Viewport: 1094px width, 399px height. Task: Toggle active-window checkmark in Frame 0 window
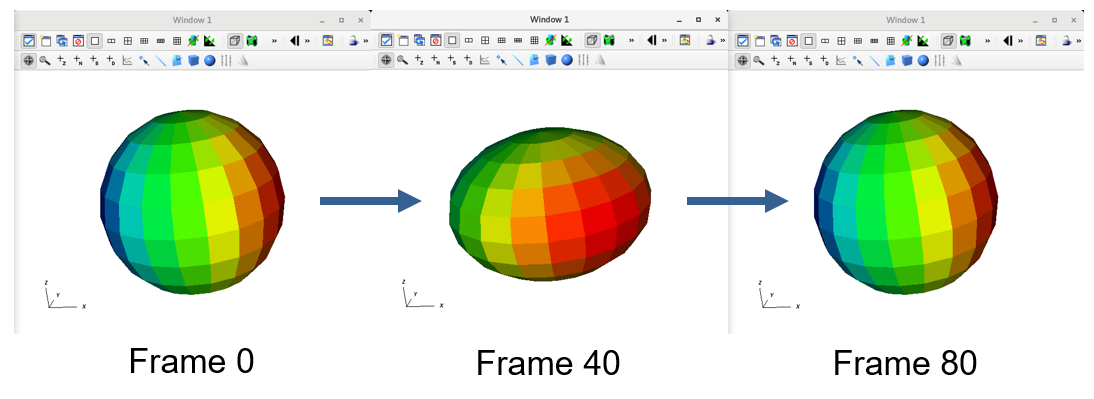click(29, 41)
